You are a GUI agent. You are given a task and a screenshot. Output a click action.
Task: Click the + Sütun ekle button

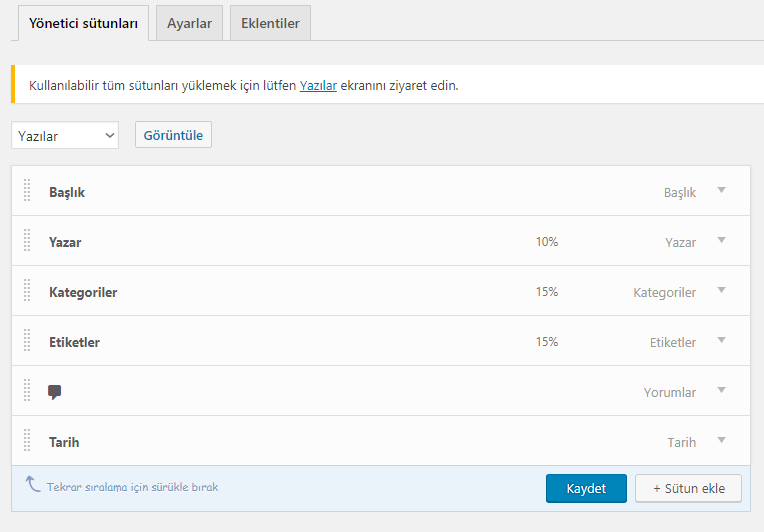click(x=688, y=488)
